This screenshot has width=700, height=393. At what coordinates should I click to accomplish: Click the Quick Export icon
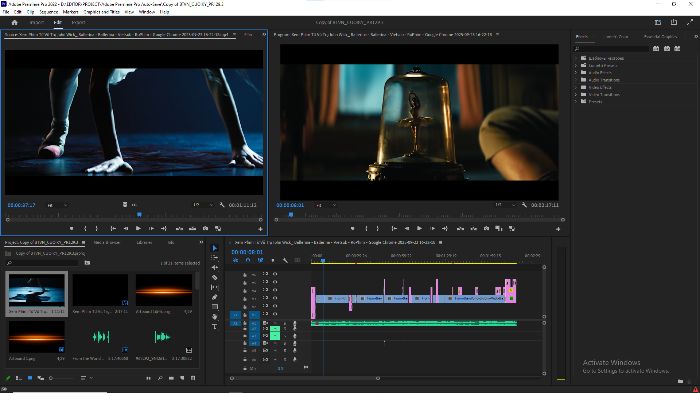click(674, 22)
